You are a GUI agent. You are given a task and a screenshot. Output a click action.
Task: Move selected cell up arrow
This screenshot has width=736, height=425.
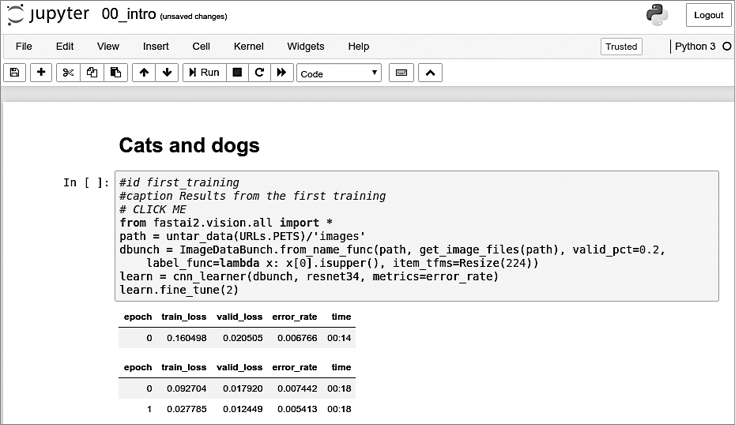pos(144,73)
